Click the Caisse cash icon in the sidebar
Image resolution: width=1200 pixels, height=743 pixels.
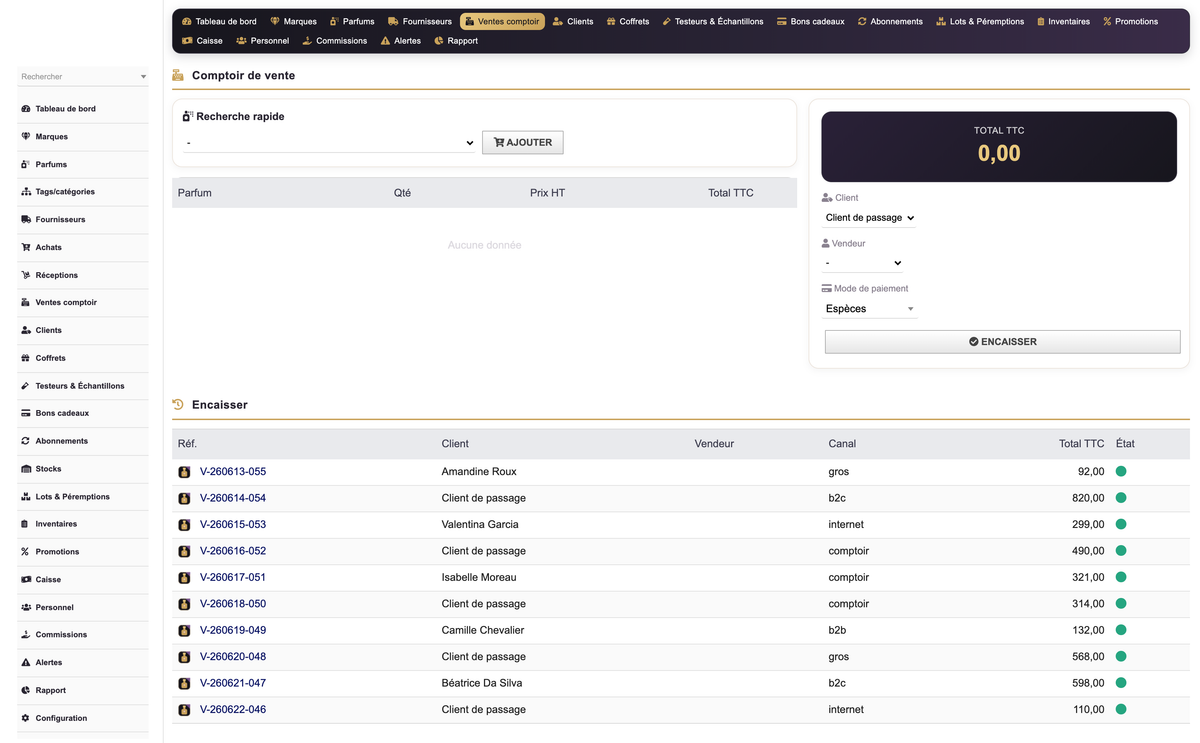tap(25, 580)
